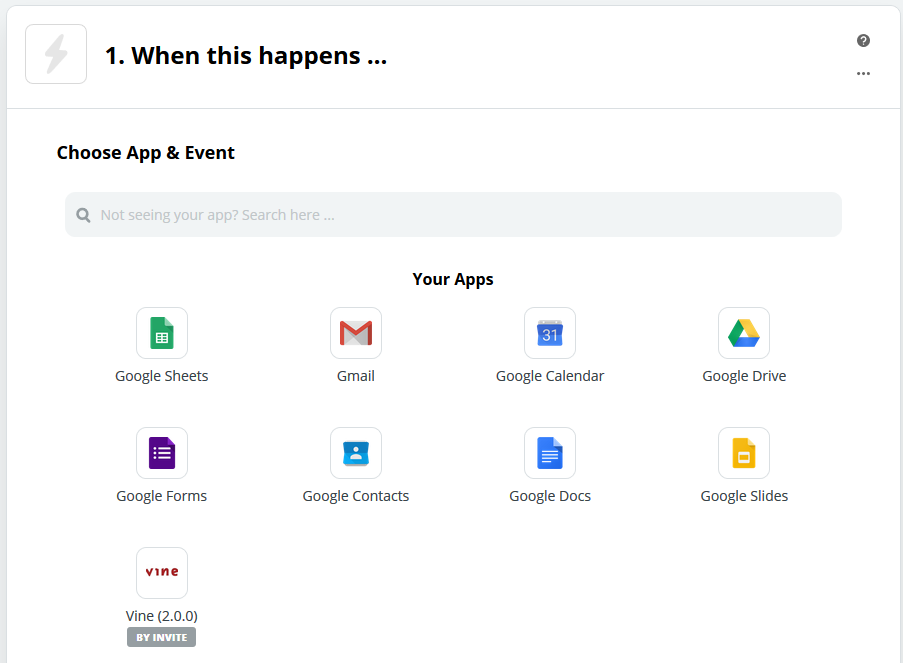The image size is (903, 663).
Task: Click the Choose App & Event heading
Action: pyautogui.click(x=146, y=153)
